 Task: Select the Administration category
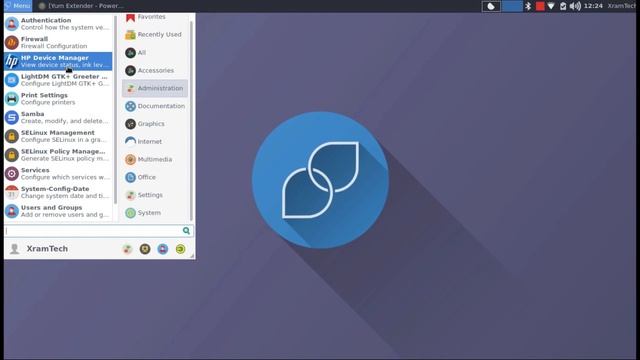click(155, 88)
